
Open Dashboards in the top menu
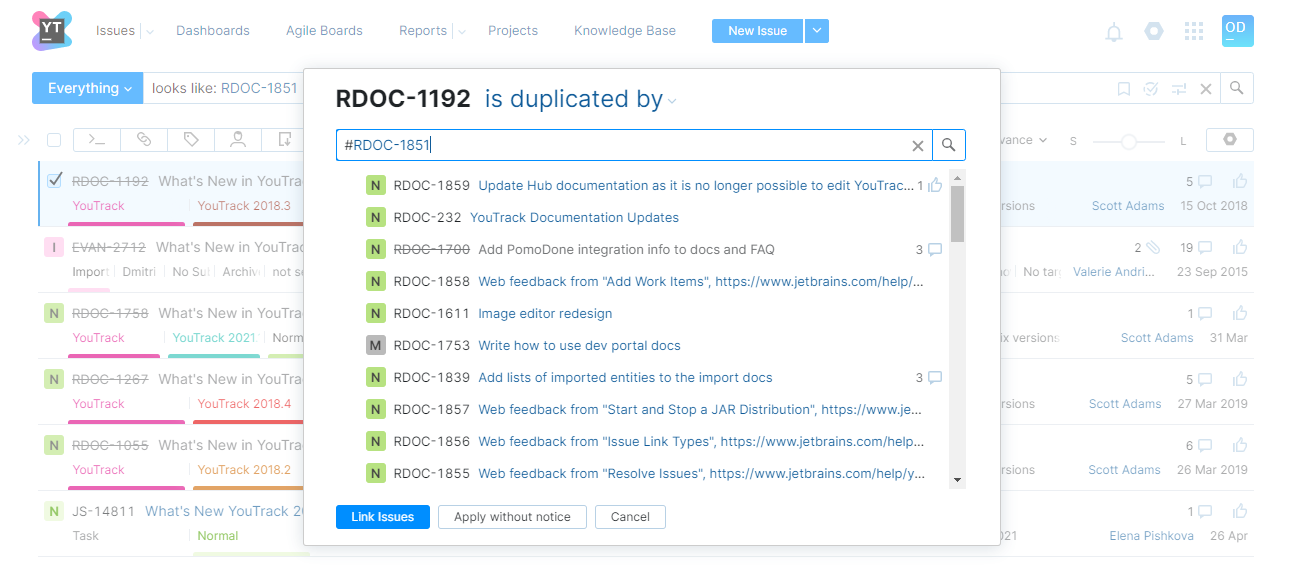coord(213,31)
